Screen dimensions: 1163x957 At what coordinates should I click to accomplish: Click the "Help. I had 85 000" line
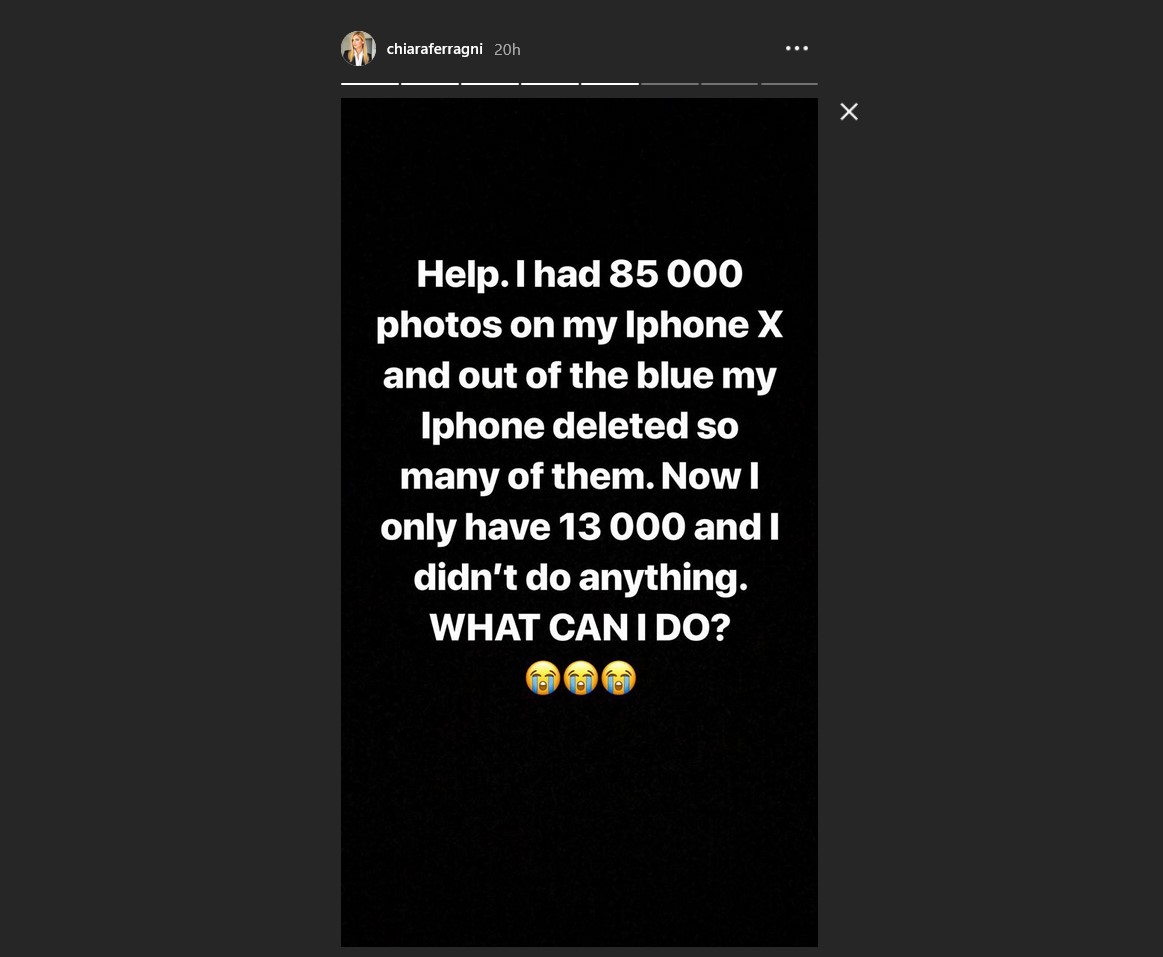point(580,274)
